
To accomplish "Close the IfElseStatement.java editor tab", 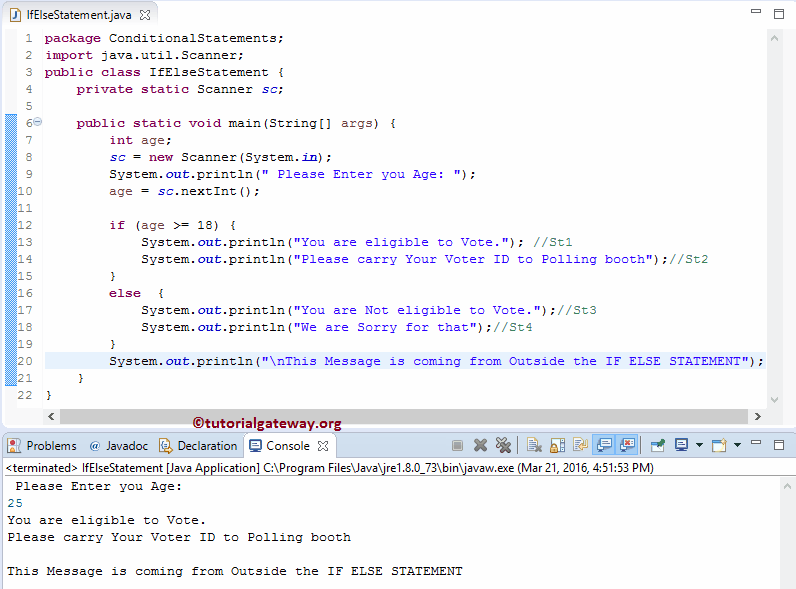I will pyautogui.click(x=145, y=15).
